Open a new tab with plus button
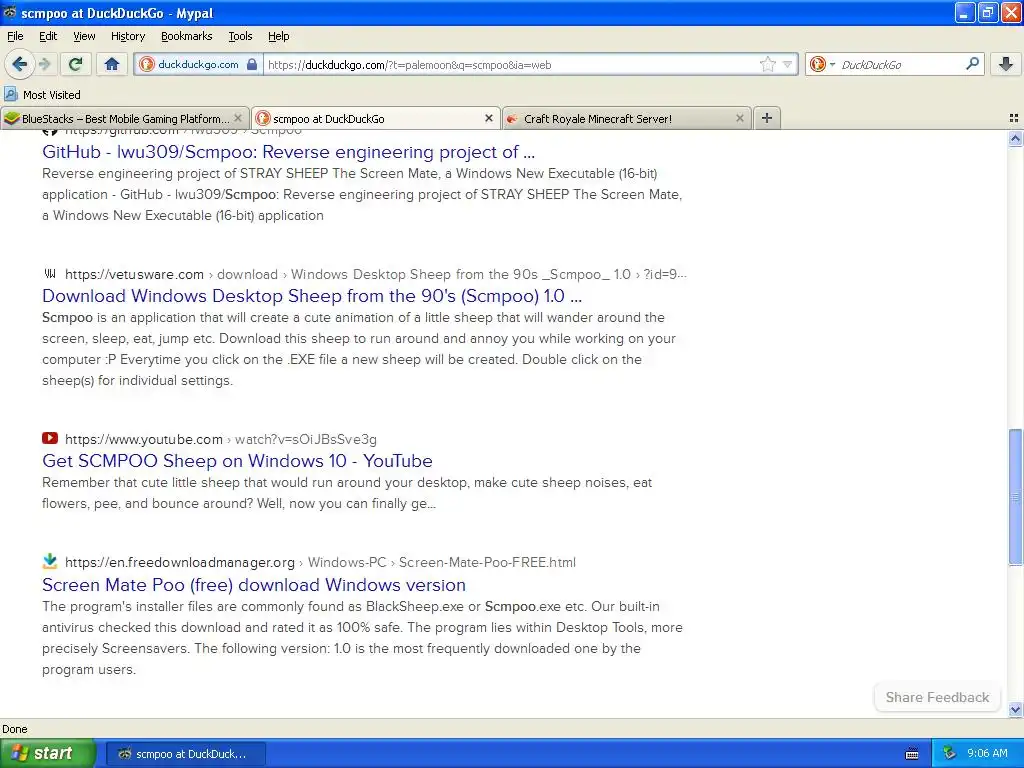Viewport: 1024px width, 768px height. [x=767, y=118]
